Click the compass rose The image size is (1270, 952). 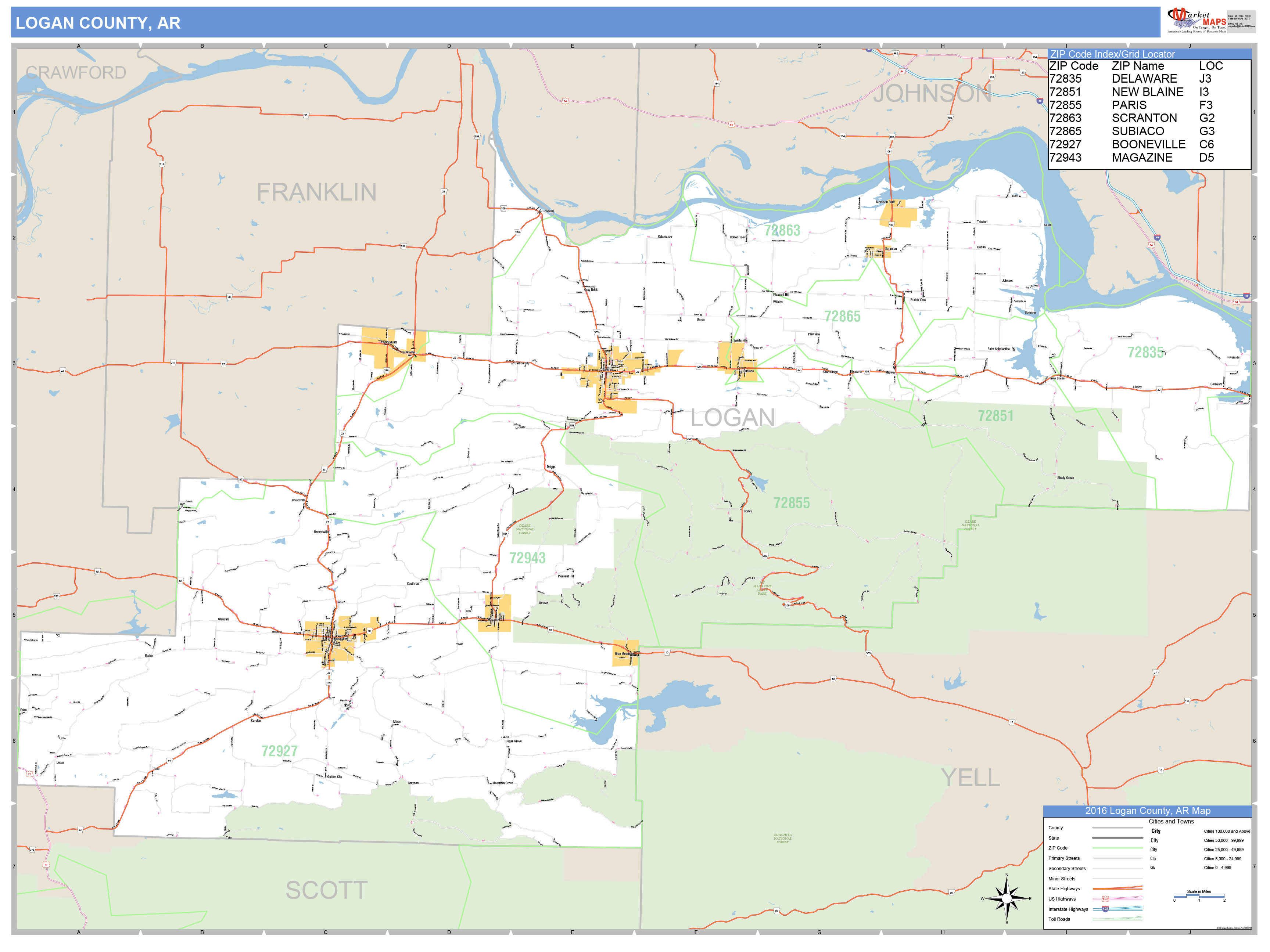1007,898
